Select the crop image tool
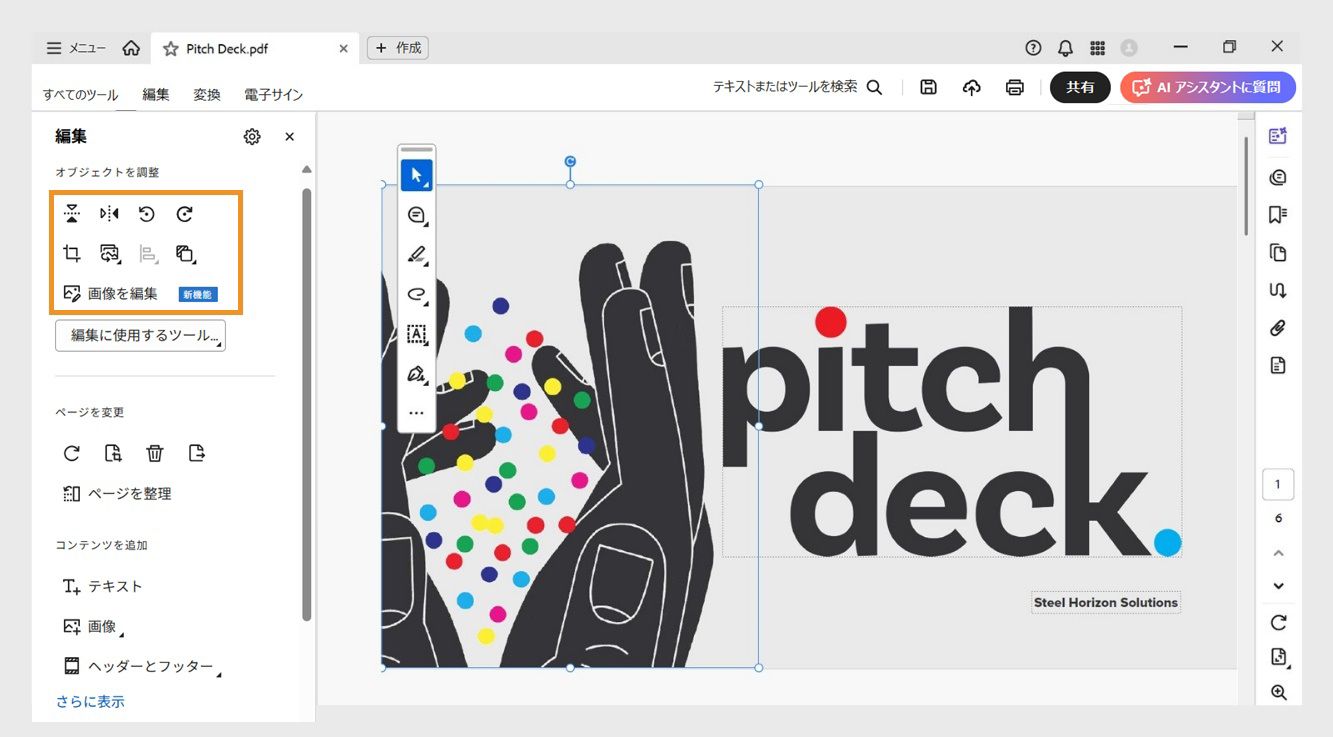This screenshot has width=1333, height=737. coord(72,254)
